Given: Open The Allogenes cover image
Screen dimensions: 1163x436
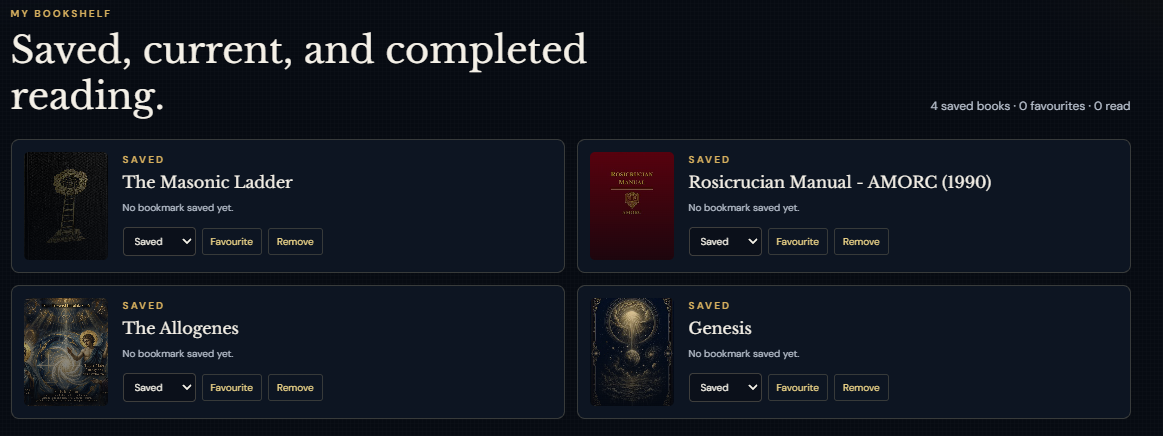Looking at the screenshot, I should pos(66,352).
